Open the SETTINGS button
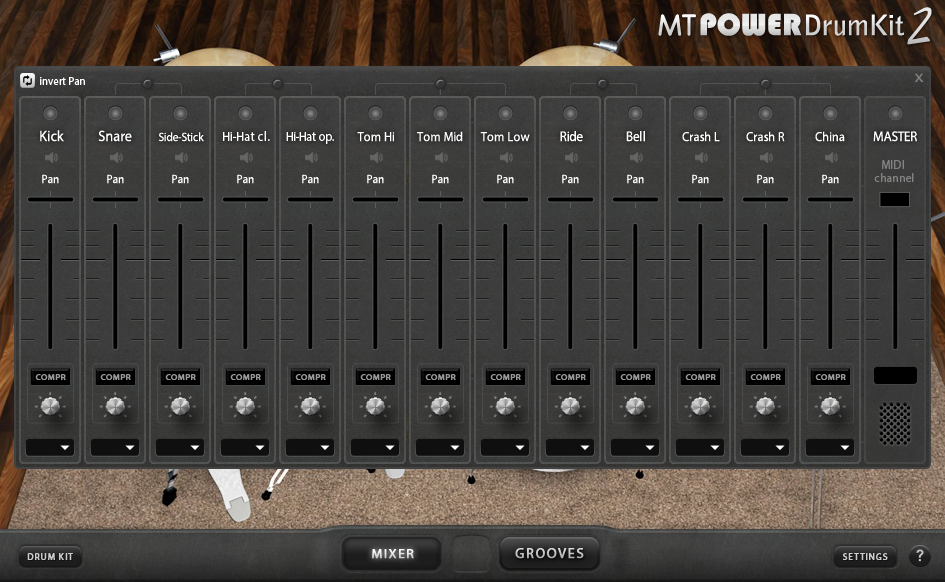 click(x=865, y=557)
